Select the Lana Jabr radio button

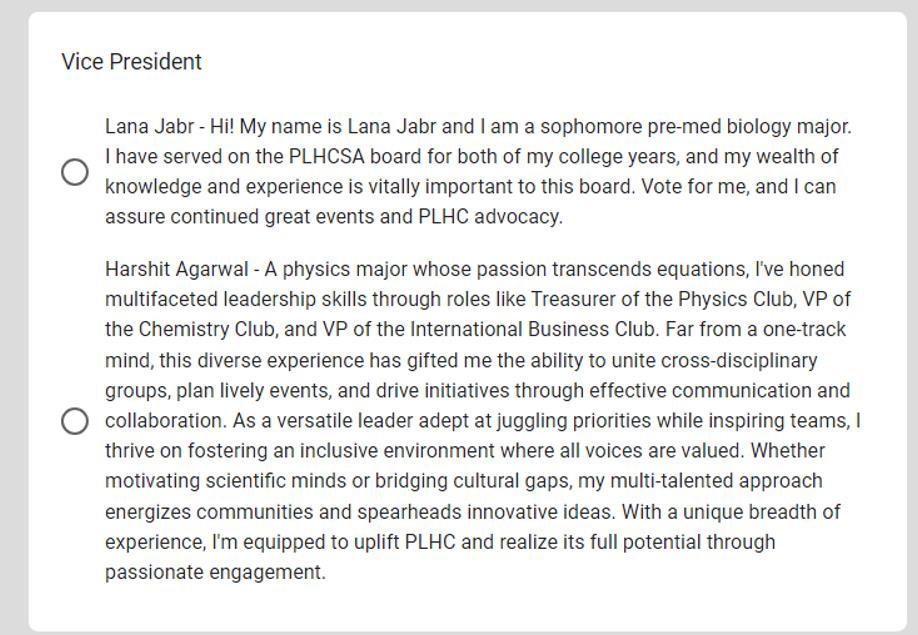[x=74, y=172]
